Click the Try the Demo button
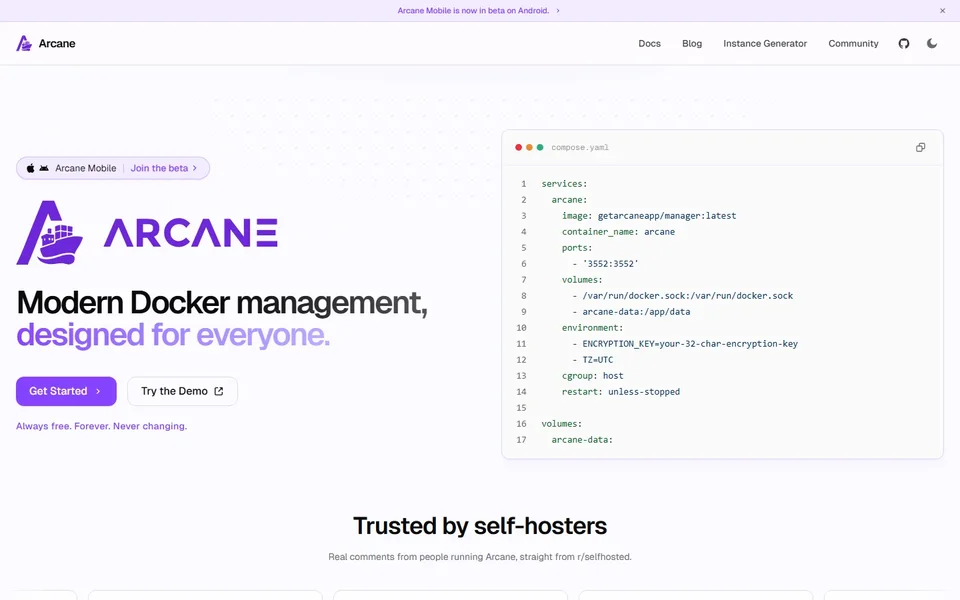This screenshot has width=960, height=600. pos(182,391)
